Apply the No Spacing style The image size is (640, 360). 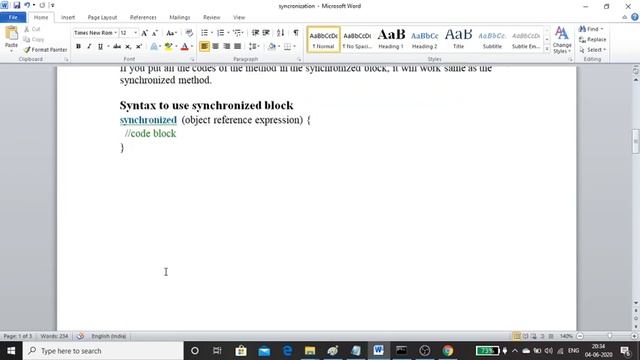(357, 39)
